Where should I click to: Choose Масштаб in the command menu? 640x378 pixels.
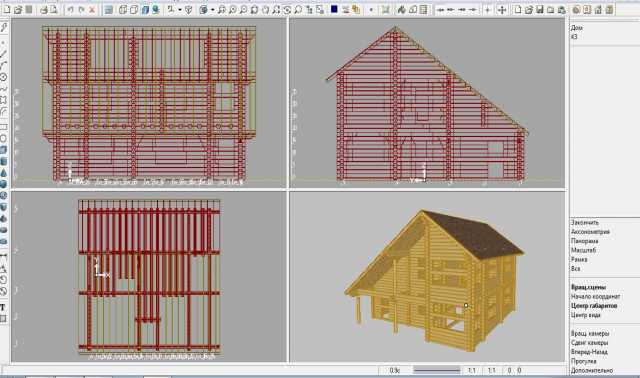pyautogui.click(x=583, y=250)
